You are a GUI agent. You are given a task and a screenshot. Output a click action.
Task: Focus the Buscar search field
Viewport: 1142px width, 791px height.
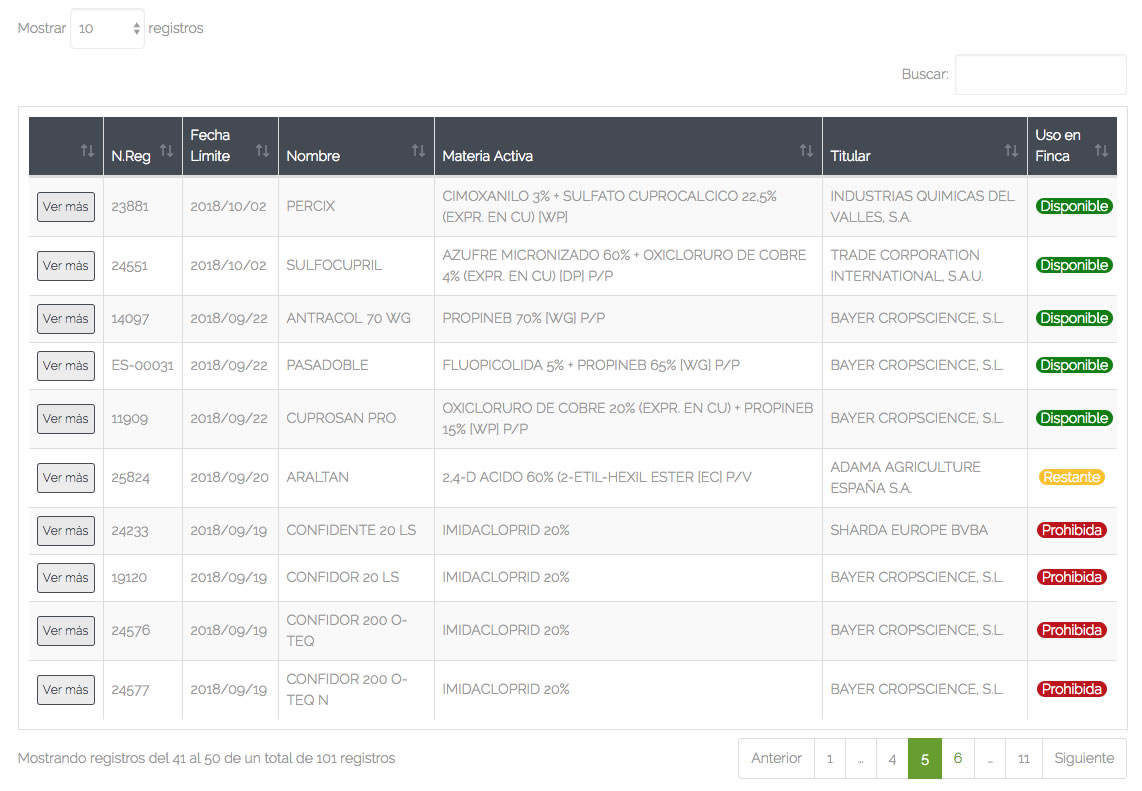[x=1041, y=74]
